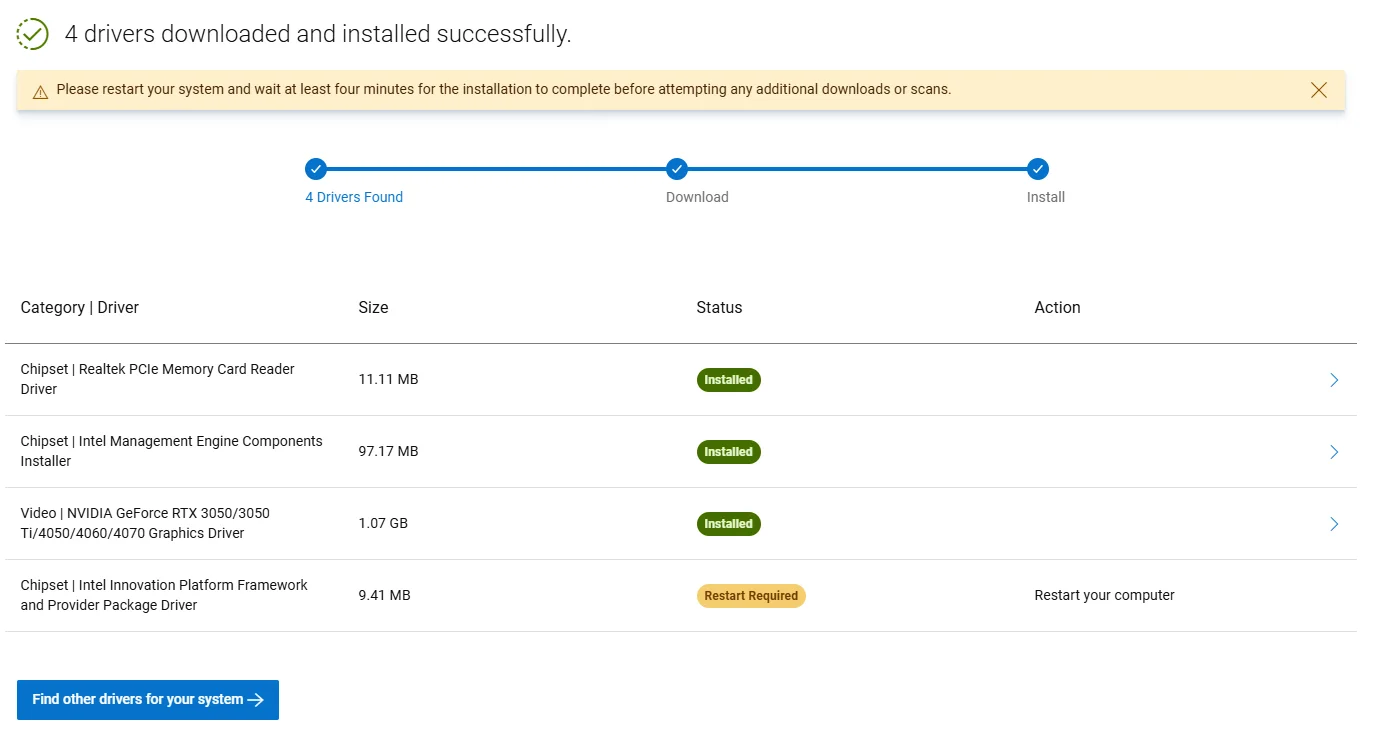Click the drivers installed successfully heading
The width and height of the screenshot is (1382, 737).
click(318, 34)
